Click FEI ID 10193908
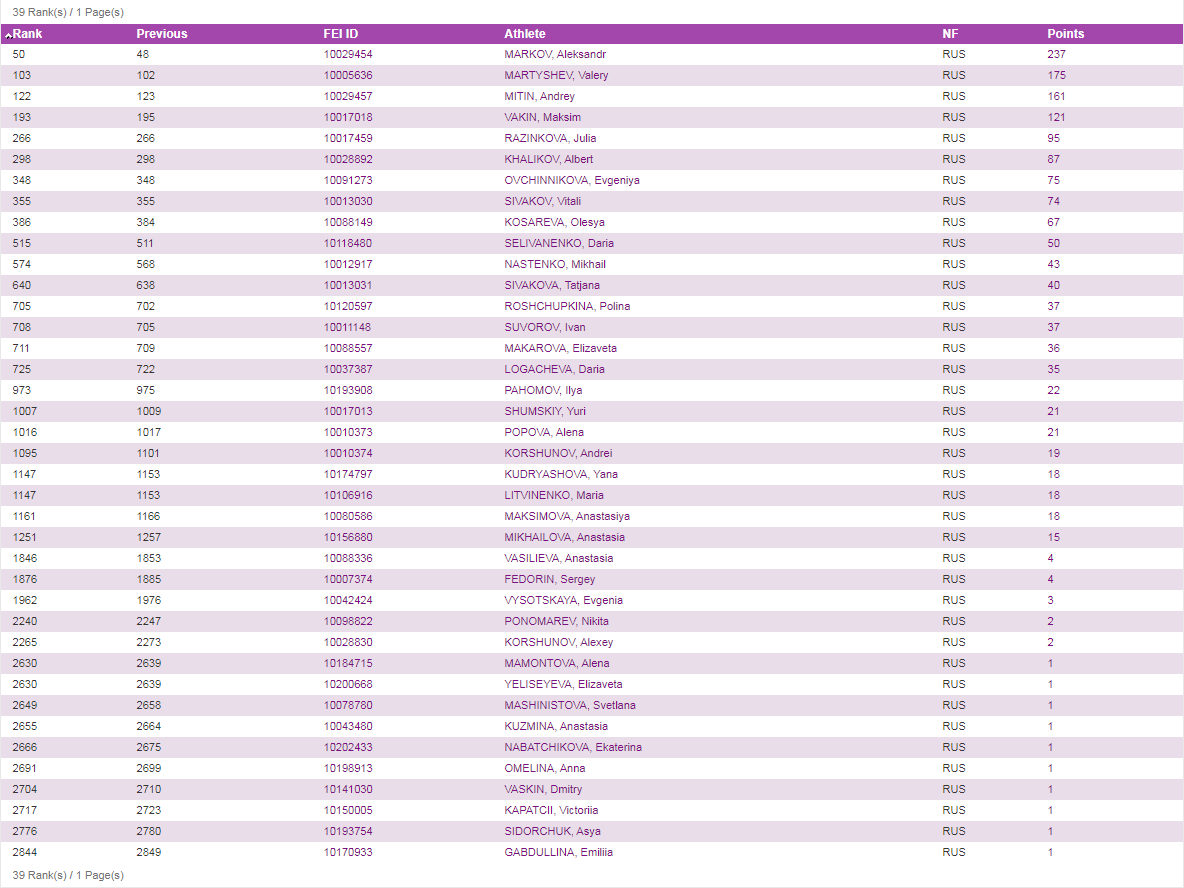 click(348, 390)
